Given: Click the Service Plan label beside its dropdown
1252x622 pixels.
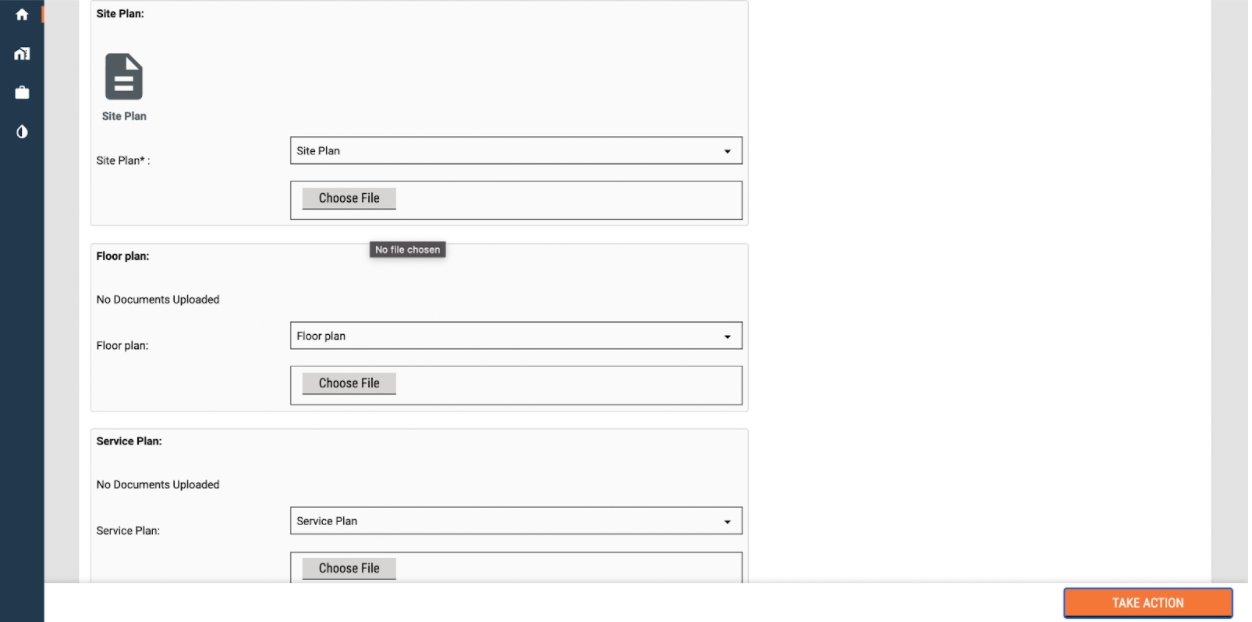Looking at the screenshot, I should [128, 531].
